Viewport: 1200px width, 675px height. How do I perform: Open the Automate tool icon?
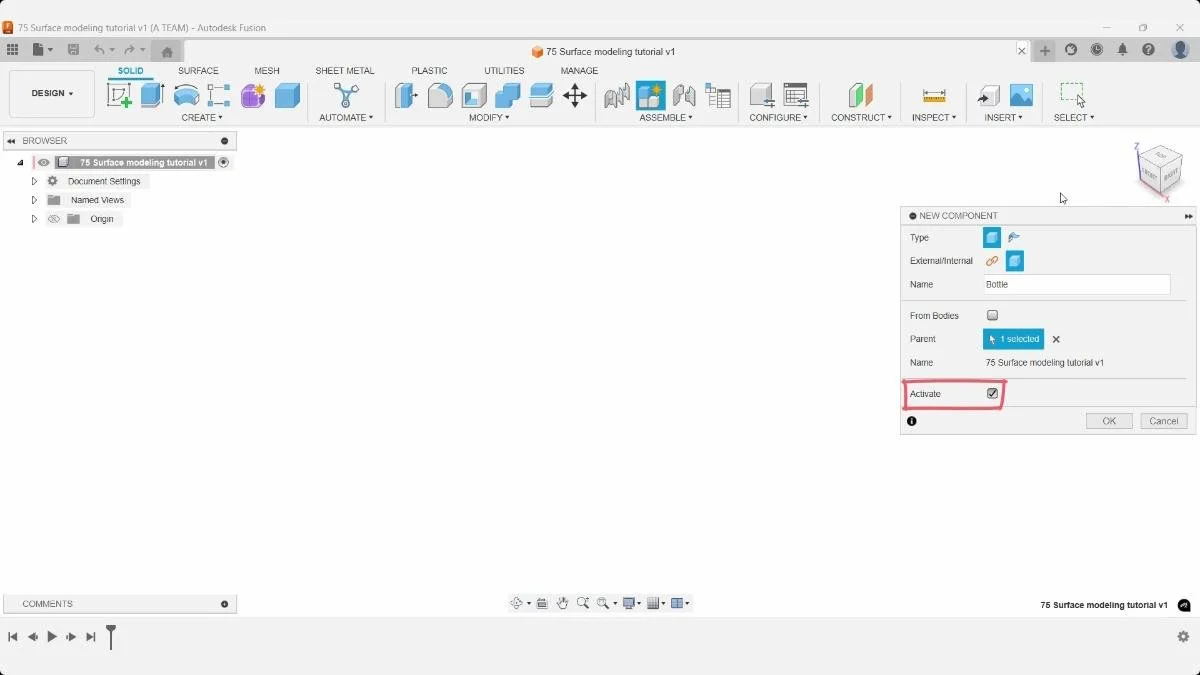click(x=346, y=95)
